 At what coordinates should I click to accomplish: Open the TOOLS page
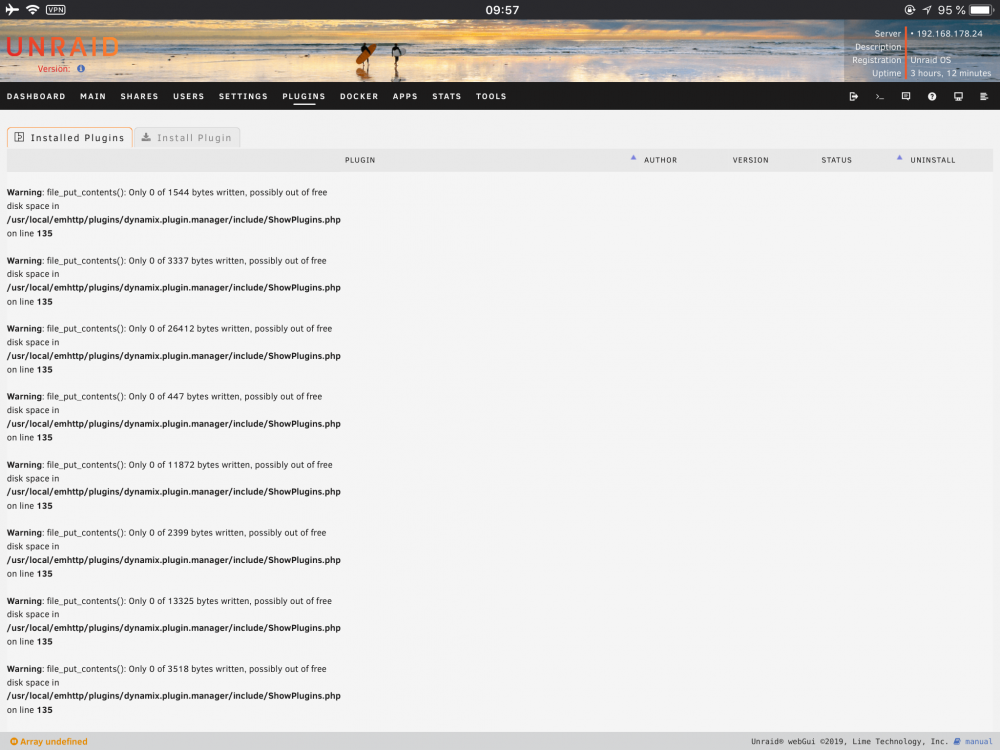(x=491, y=96)
